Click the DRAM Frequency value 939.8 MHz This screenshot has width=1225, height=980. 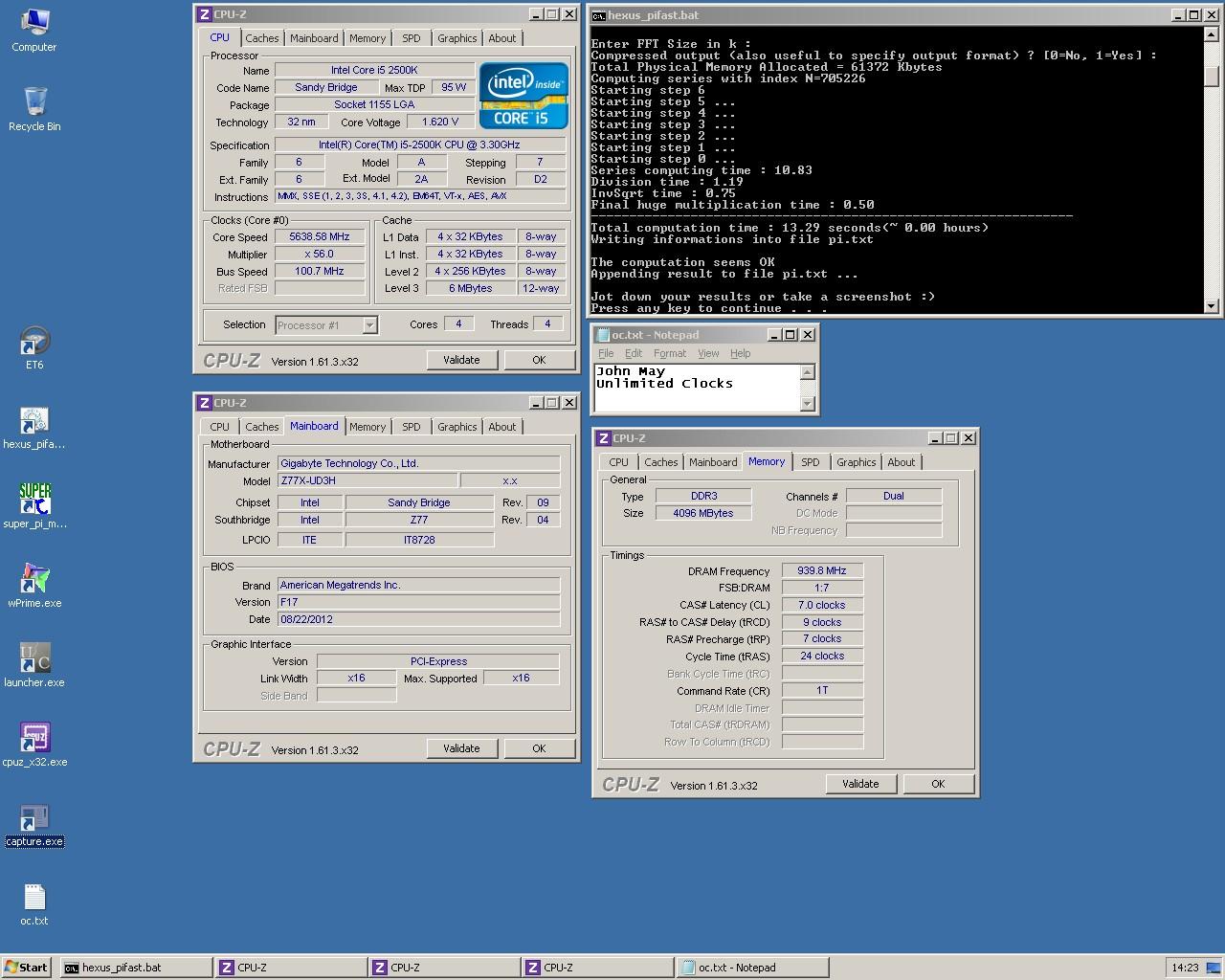pyautogui.click(x=822, y=570)
